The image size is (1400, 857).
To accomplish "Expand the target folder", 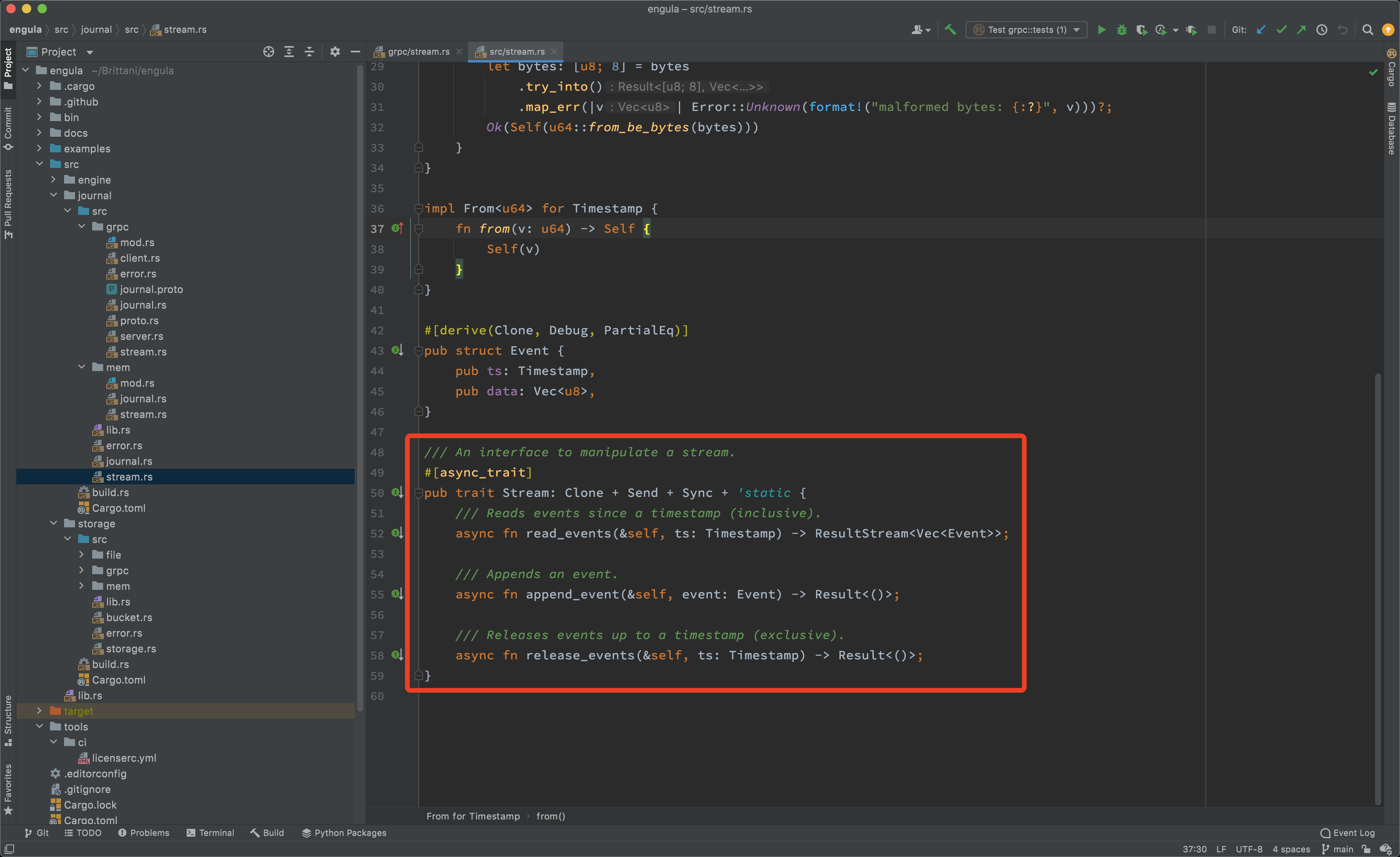I will [39, 711].
